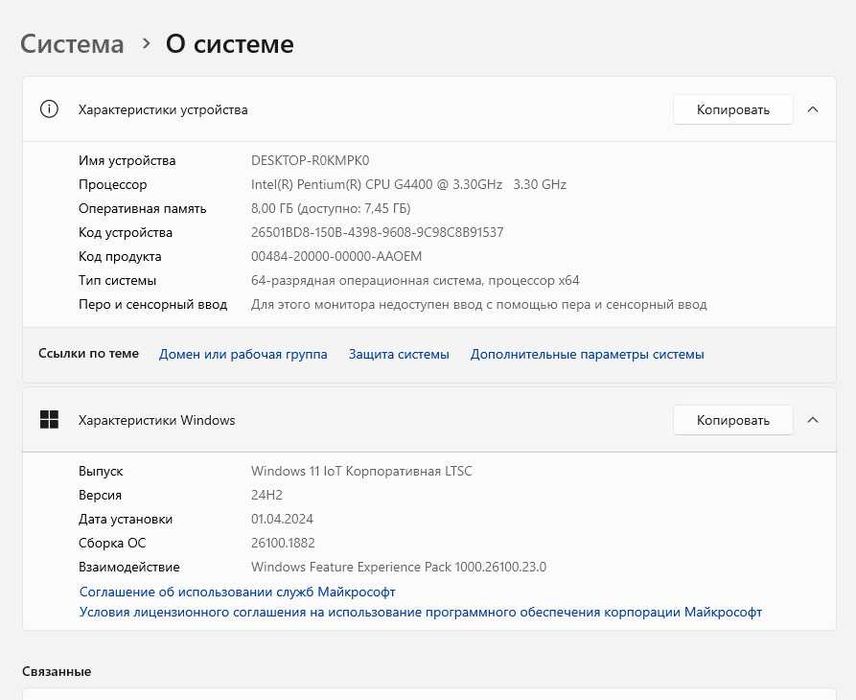
Task: Click the Перо и сенсорный ввод label
Action: tap(153, 305)
